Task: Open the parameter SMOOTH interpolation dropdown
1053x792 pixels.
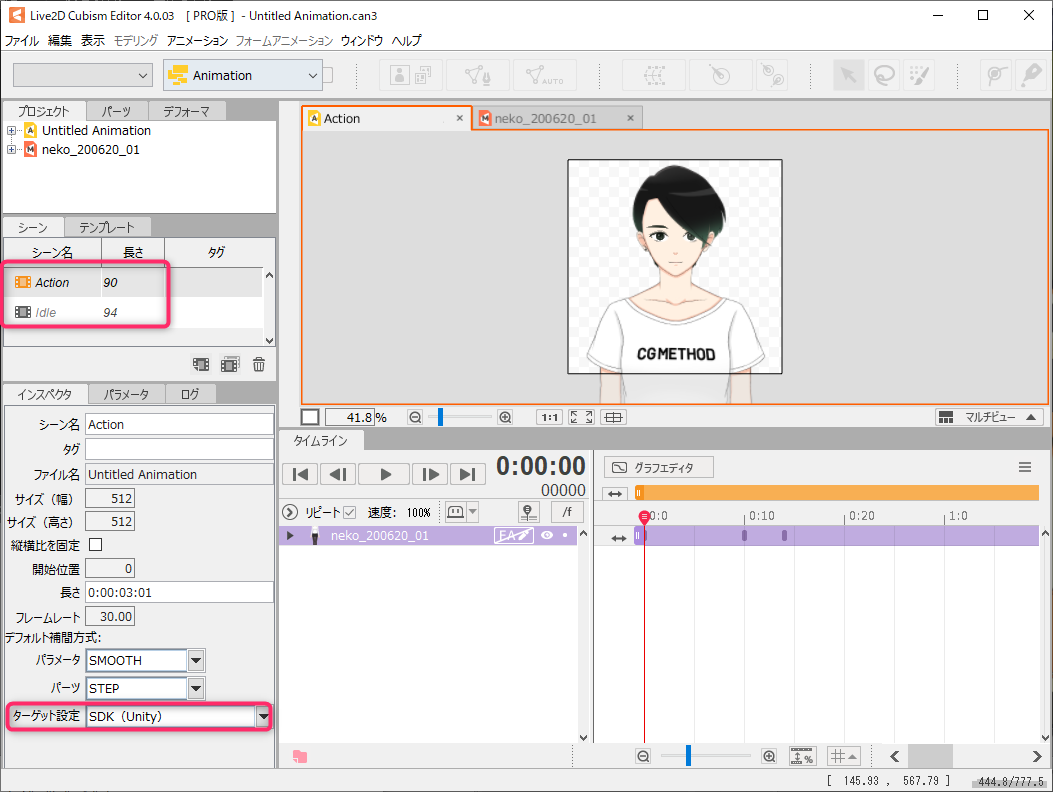Action: tap(196, 660)
